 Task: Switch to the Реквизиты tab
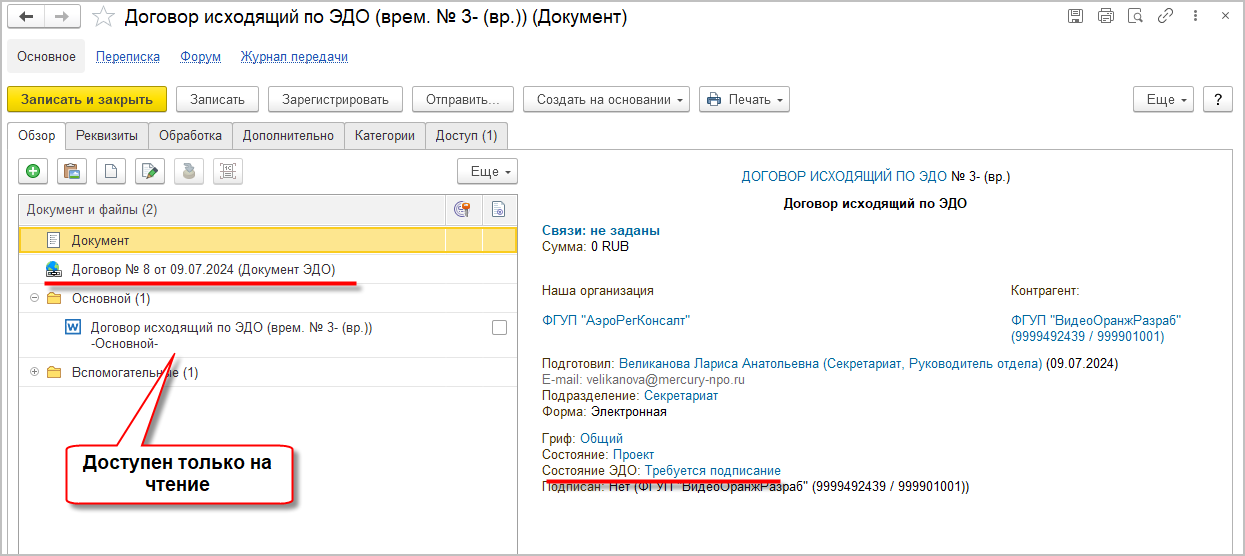[108, 135]
